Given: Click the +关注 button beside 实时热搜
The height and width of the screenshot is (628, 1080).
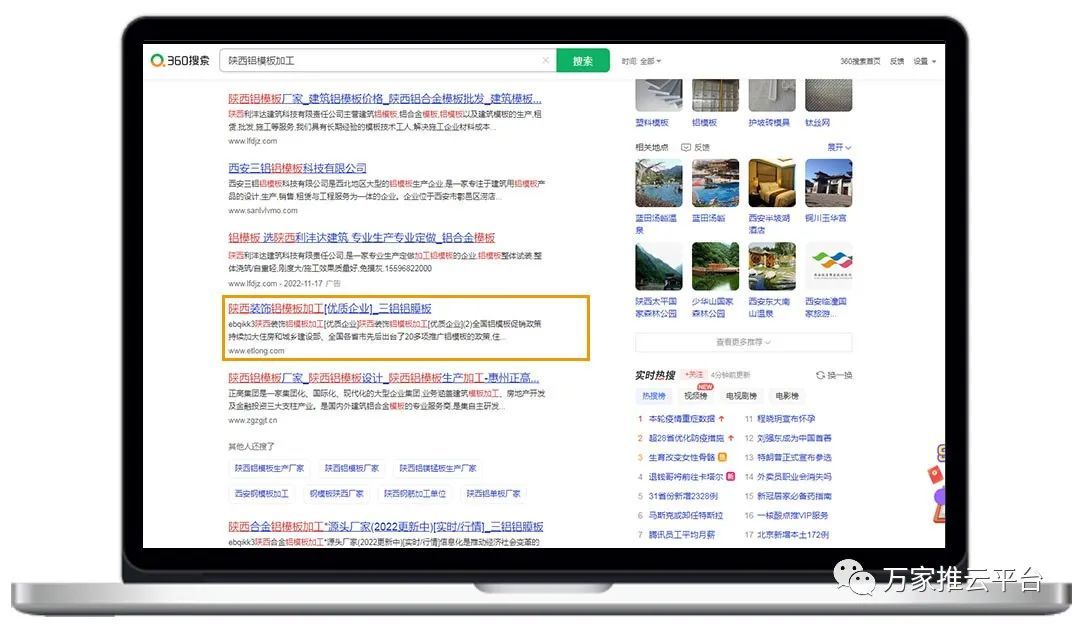Looking at the screenshot, I should pyautogui.click(x=694, y=375).
